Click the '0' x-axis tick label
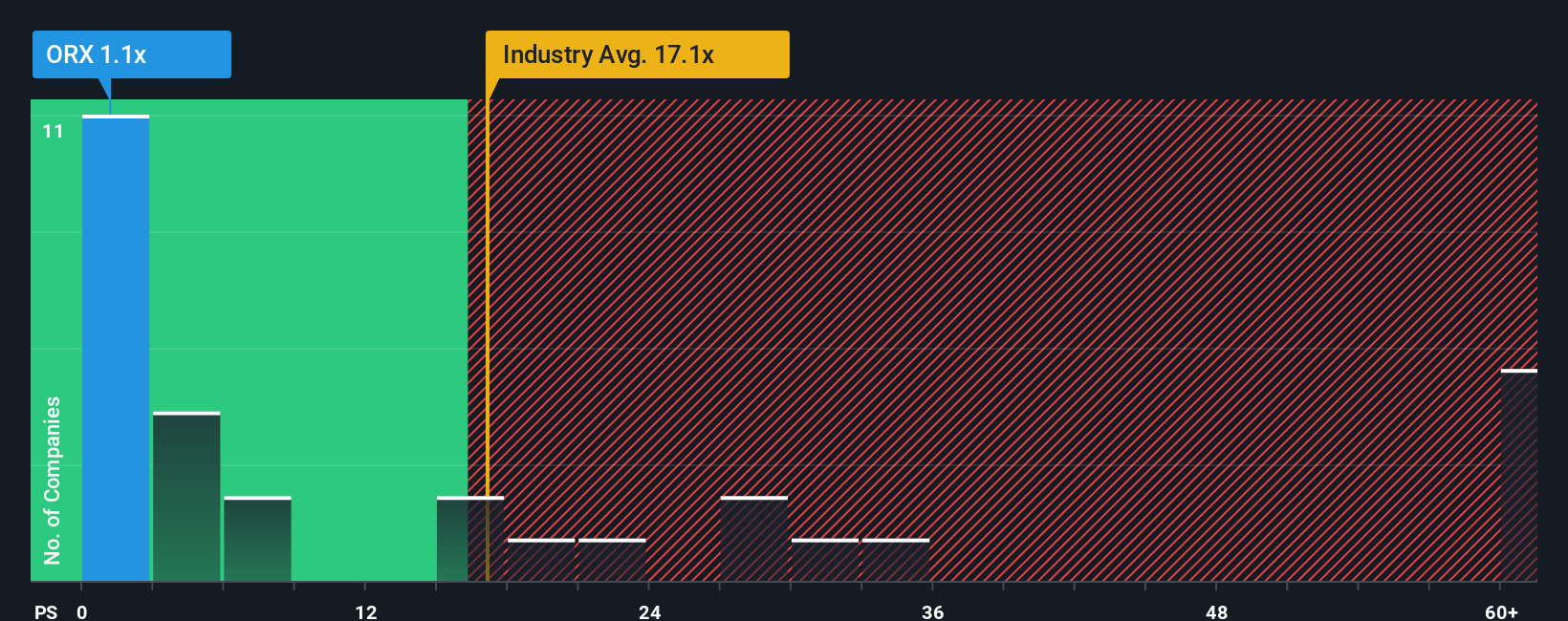Image resolution: width=1568 pixels, height=621 pixels. [82, 612]
